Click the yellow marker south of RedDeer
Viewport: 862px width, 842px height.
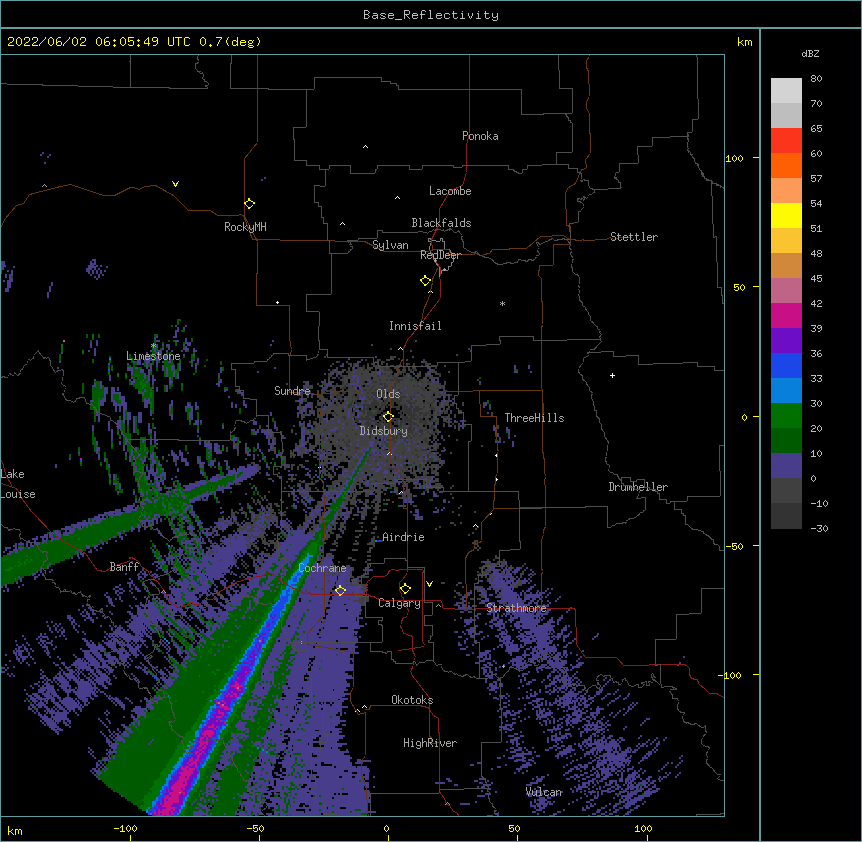tap(426, 281)
